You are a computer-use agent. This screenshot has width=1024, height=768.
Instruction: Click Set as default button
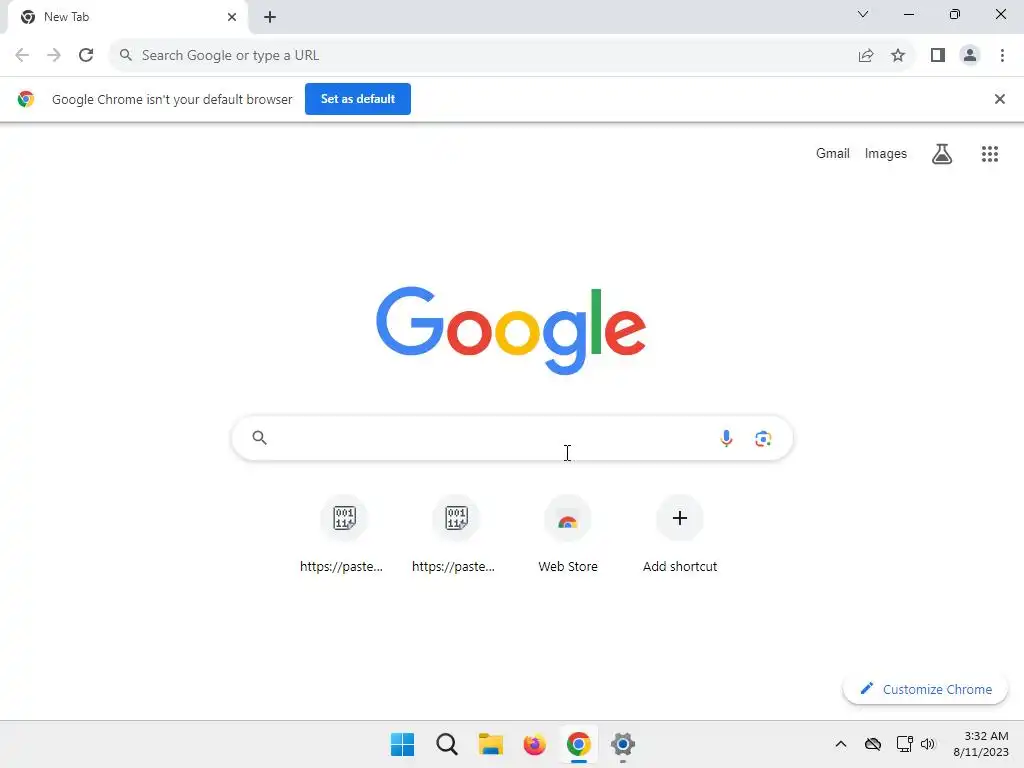point(358,99)
